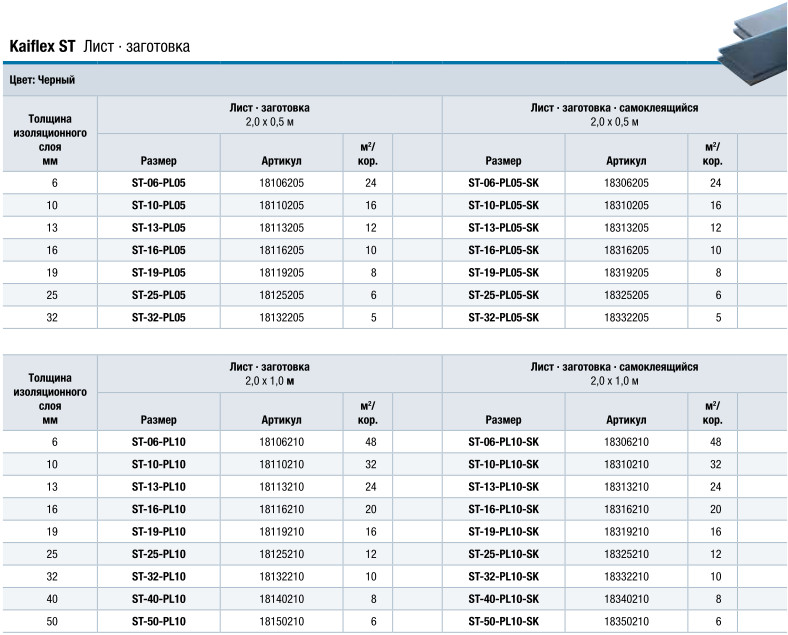The width and height of the screenshot is (788, 635).
Task: Click article number 18310205
Action: tap(626, 205)
